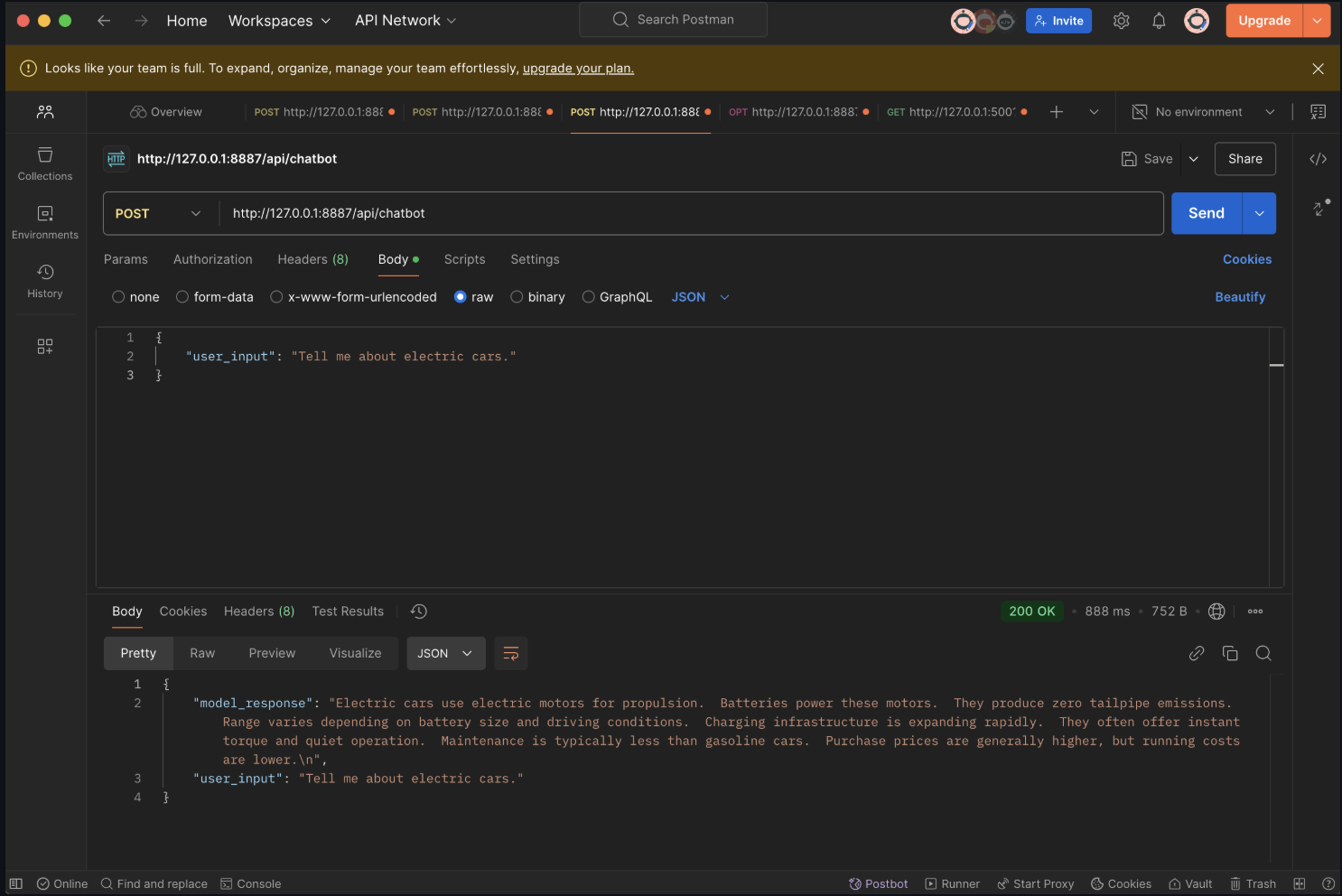The width and height of the screenshot is (1342, 896).
Task: Open the POST method dropdown
Action: [x=158, y=214]
